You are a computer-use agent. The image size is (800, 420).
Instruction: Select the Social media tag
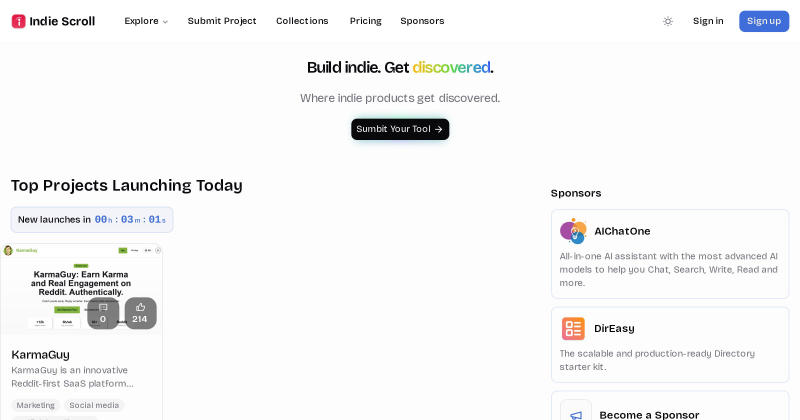(94, 405)
